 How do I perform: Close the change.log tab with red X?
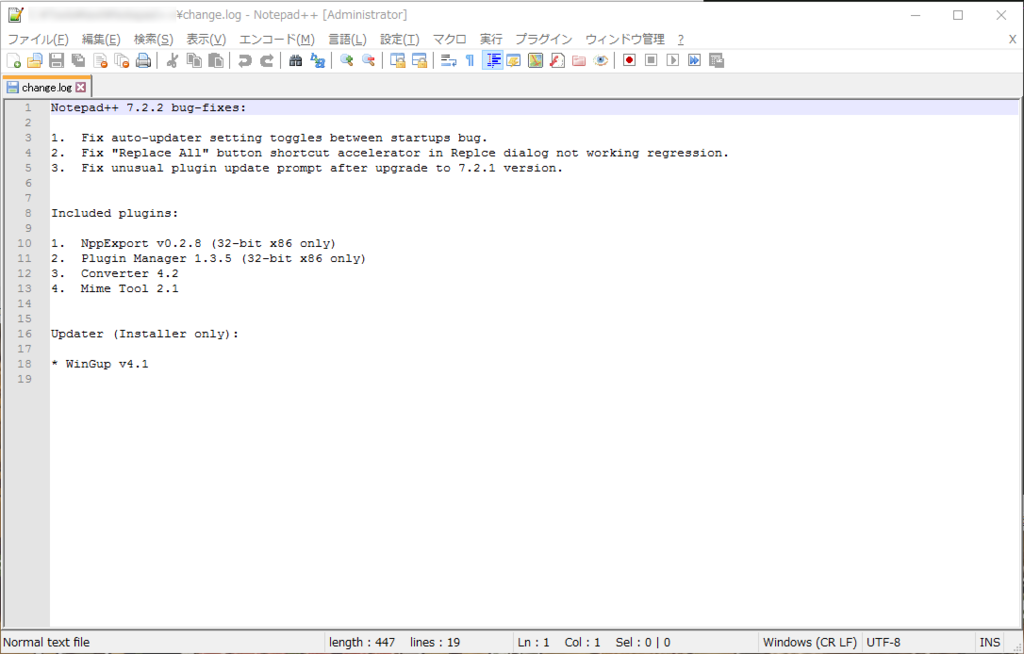coord(80,87)
